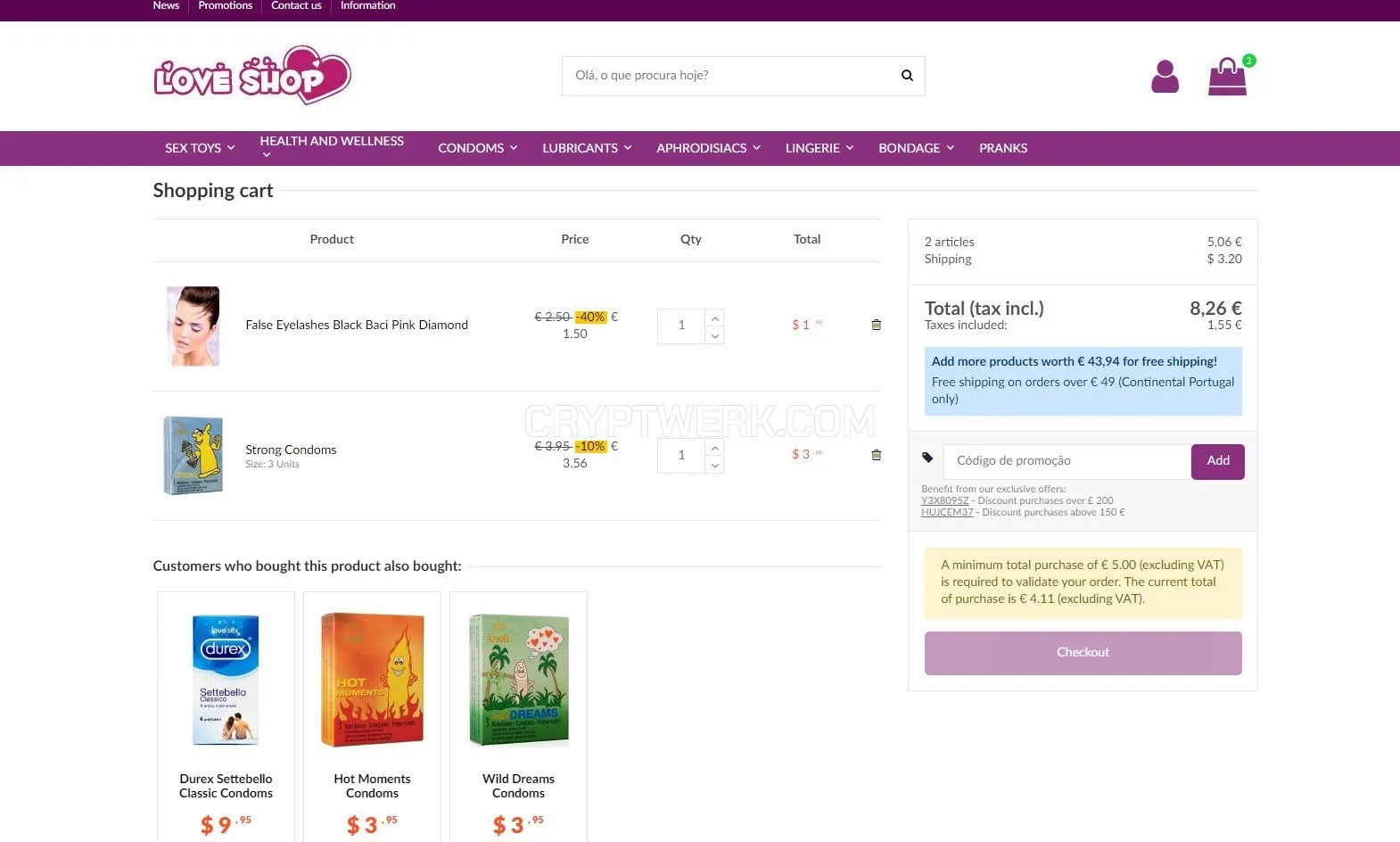Open Hot Moments Condoms image
This screenshot has width=1400, height=842.
372,679
